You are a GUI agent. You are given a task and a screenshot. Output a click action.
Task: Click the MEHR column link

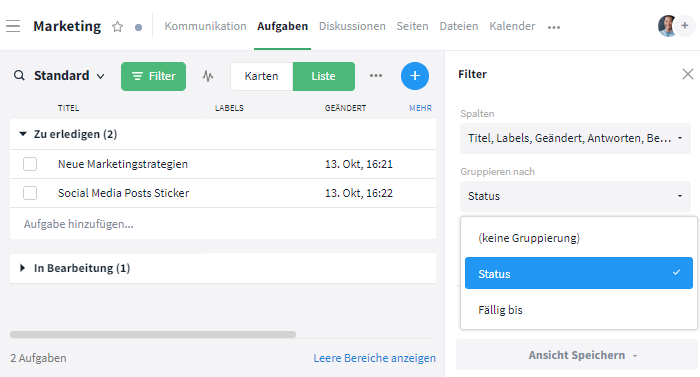point(421,108)
